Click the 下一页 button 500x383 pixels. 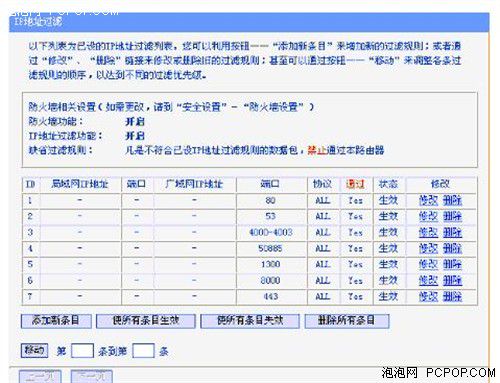tap(92, 377)
